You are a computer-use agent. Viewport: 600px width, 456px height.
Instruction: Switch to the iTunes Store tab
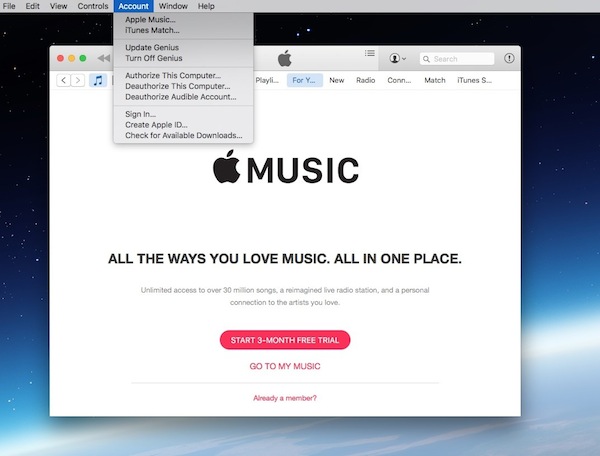(x=474, y=80)
